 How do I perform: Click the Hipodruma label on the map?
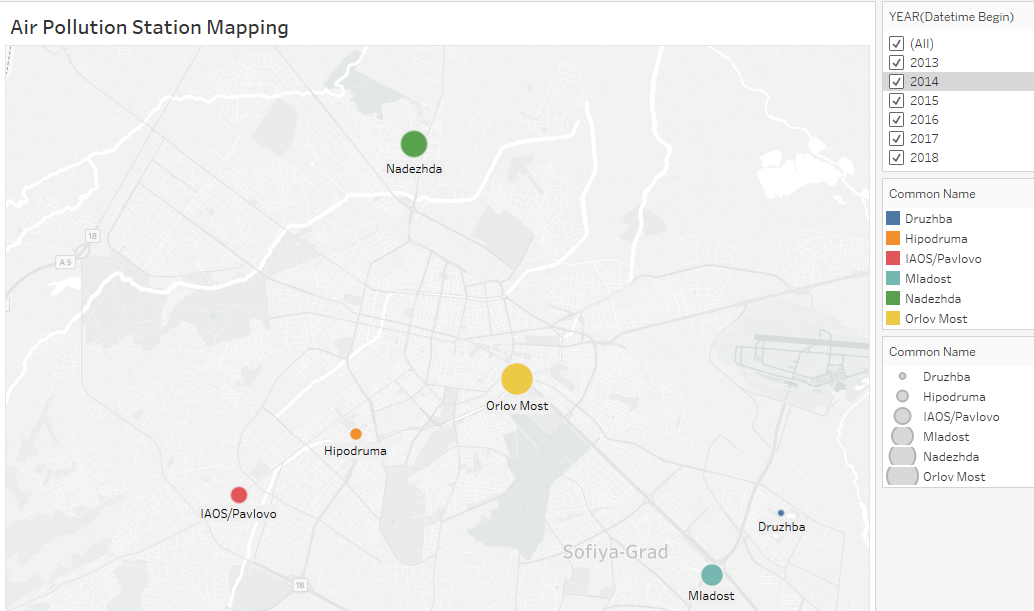pos(355,452)
